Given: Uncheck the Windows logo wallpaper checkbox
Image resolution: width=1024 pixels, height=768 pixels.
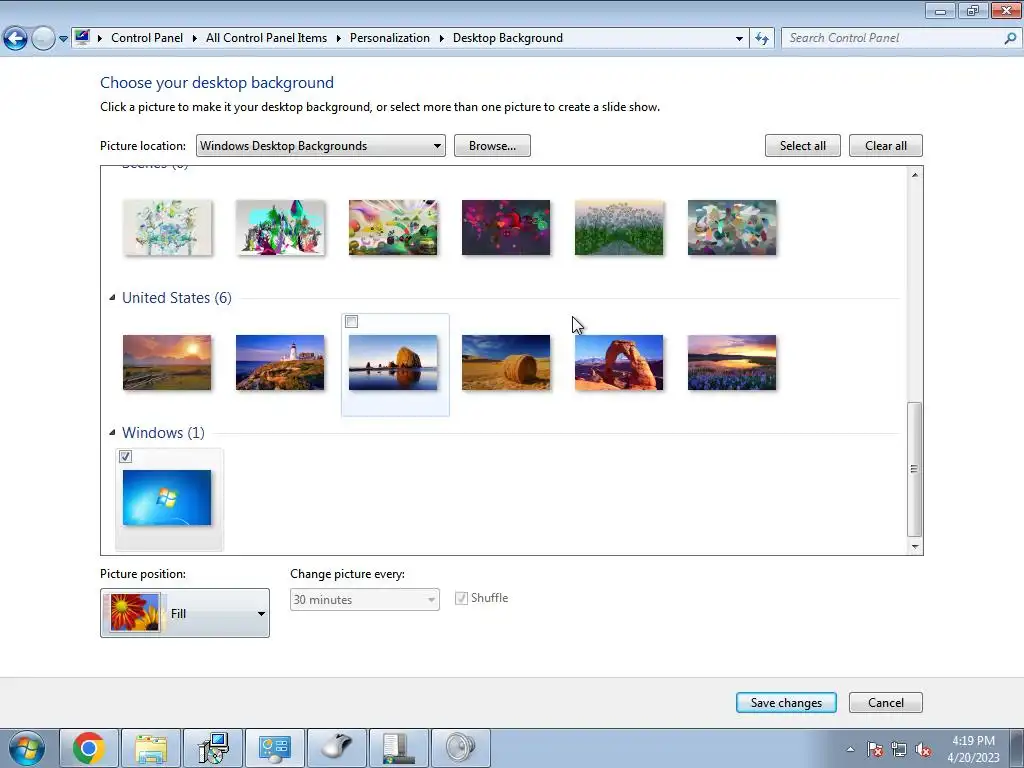Looking at the screenshot, I should tap(125, 456).
